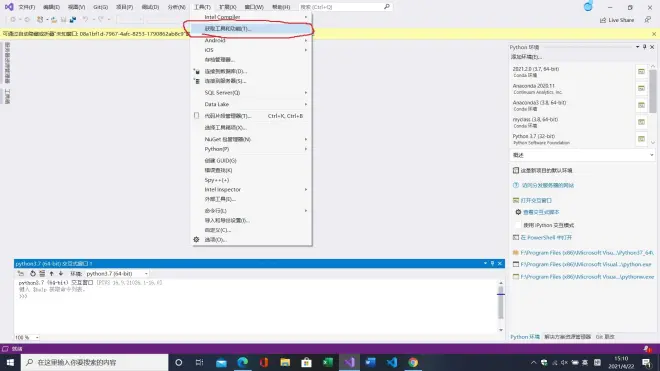Open the 概述 dropdown in Python 环境 panel

[583, 155]
